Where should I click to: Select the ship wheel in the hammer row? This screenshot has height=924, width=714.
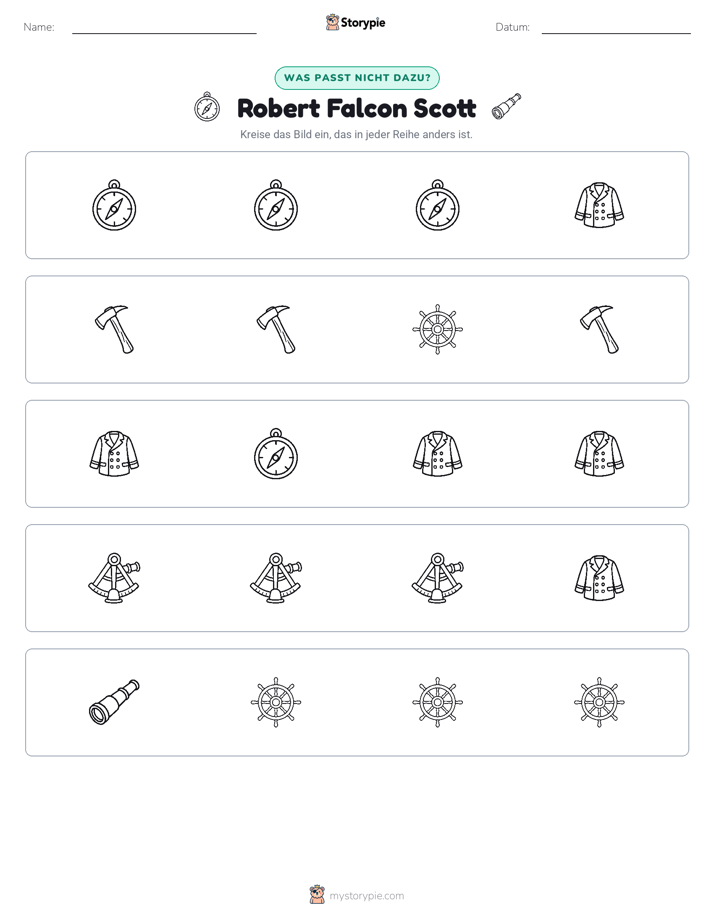437,329
